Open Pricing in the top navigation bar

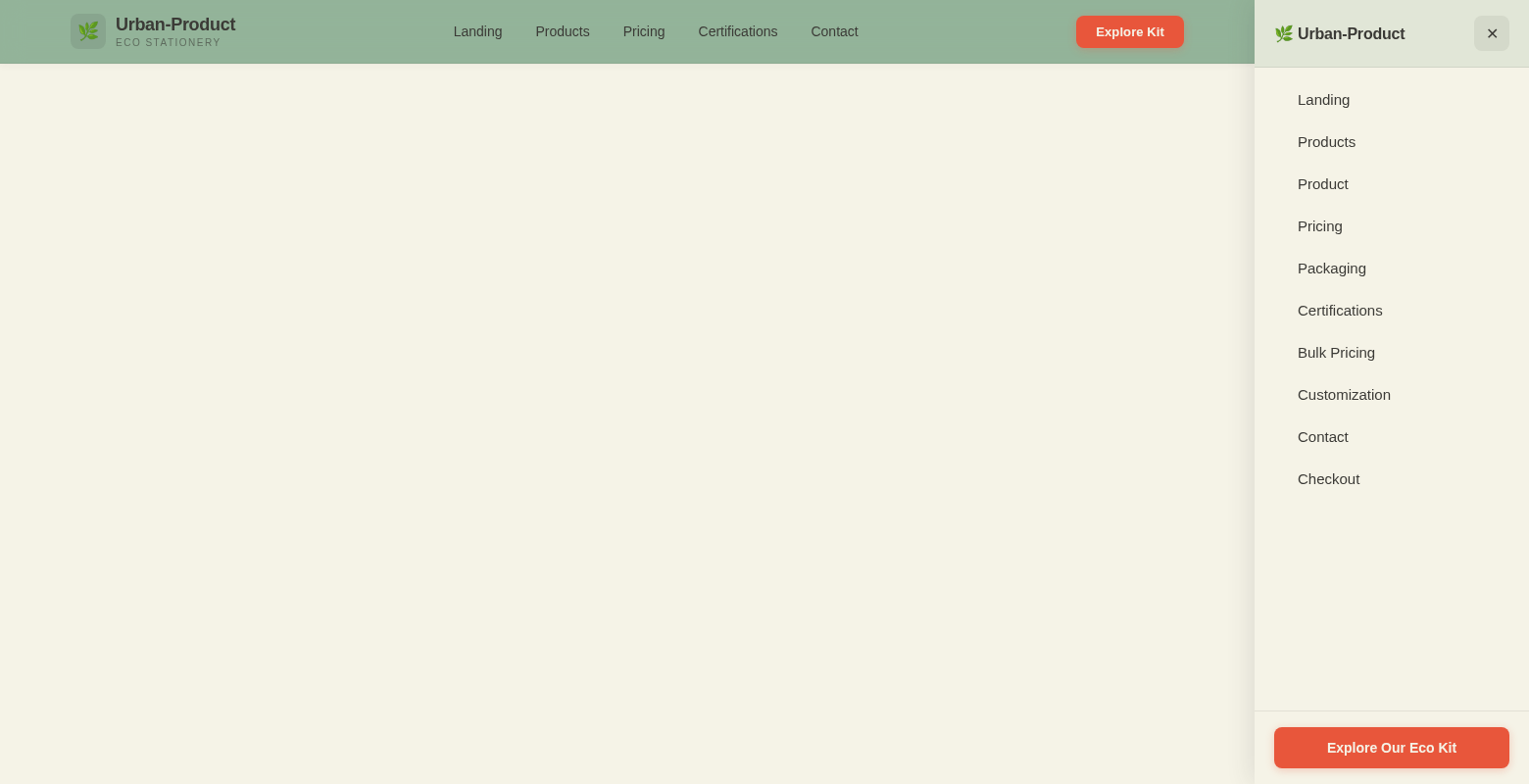644,31
